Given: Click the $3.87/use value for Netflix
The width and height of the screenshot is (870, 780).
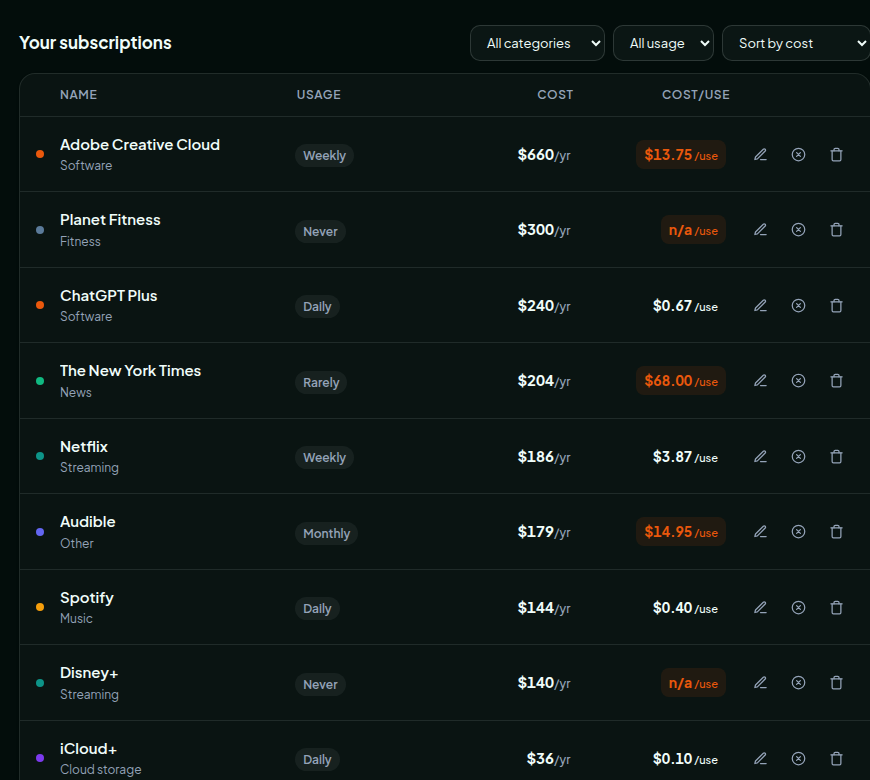Looking at the screenshot, I should [x=685, y=457].
